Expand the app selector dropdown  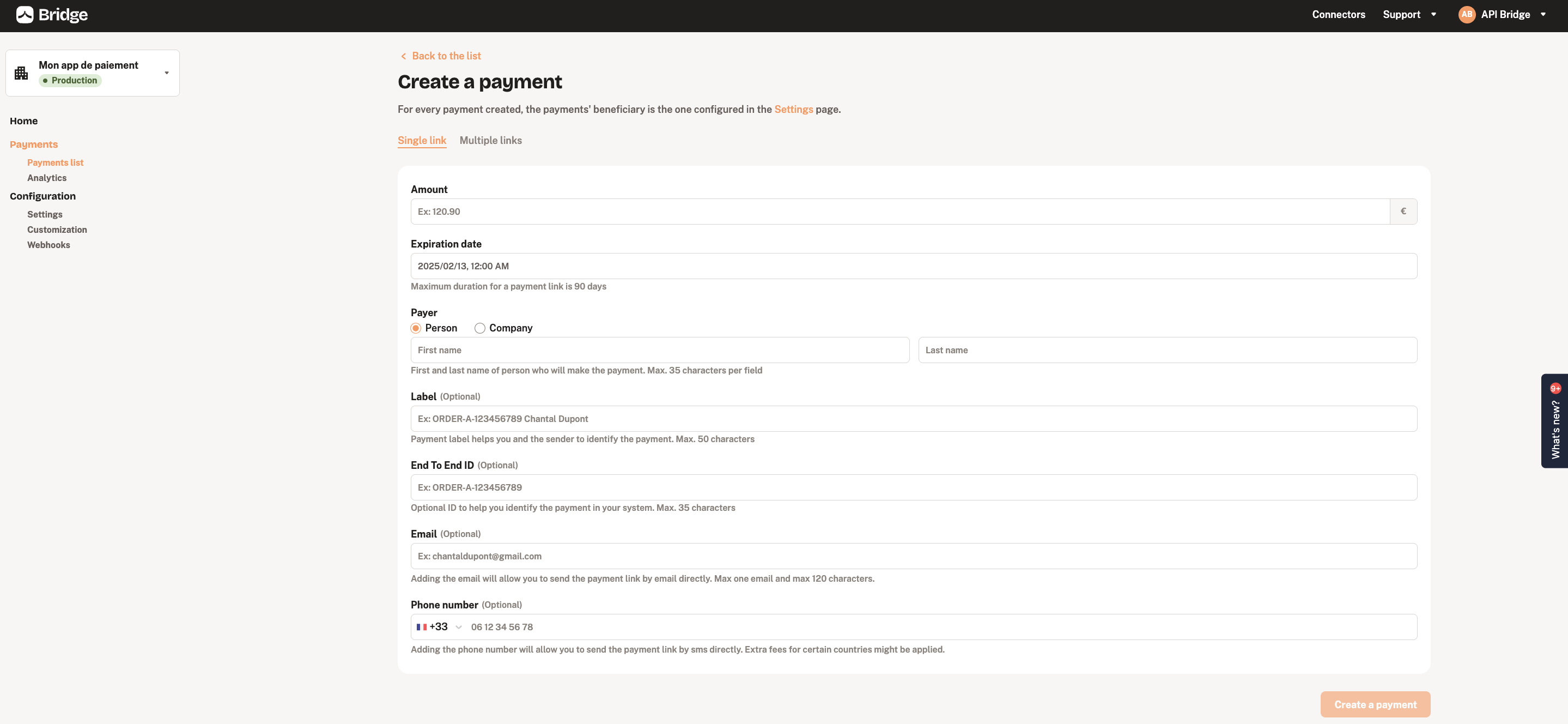point(167,72)
